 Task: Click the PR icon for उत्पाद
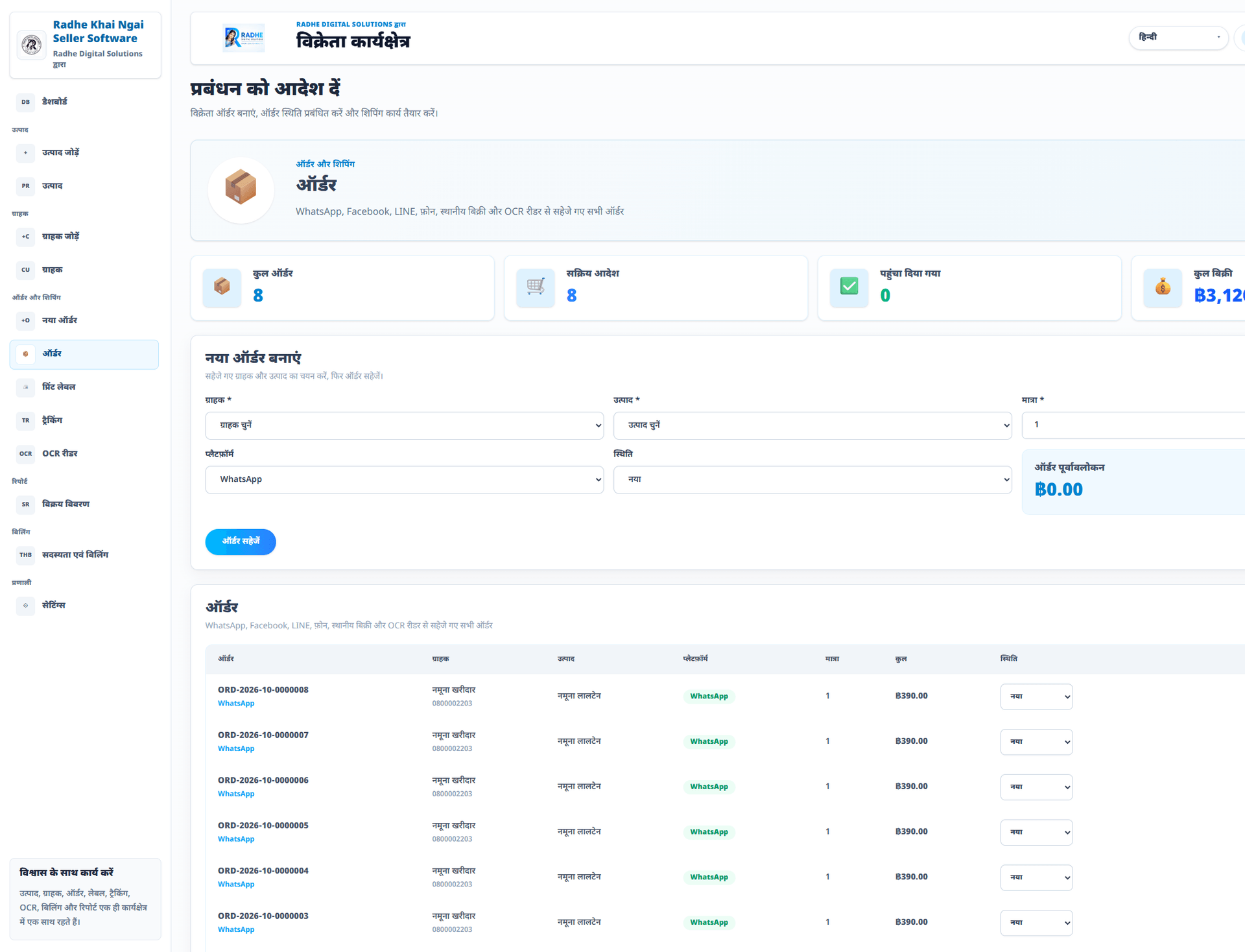click(x=25, y=186)
